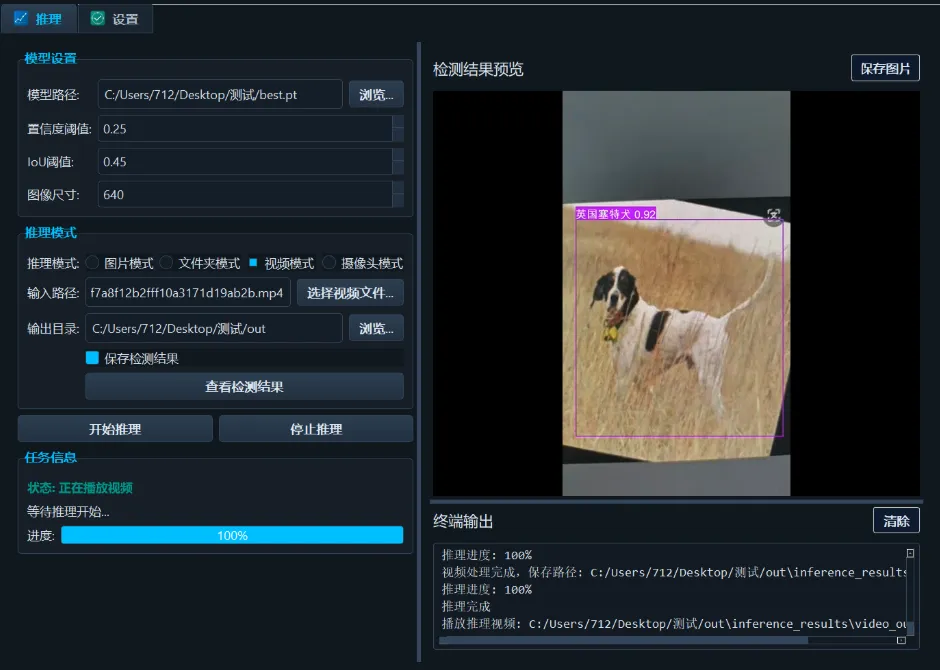Click the 开始推理 button
Image resolution: width=940 pixels, height=670 pixels.
115,429
